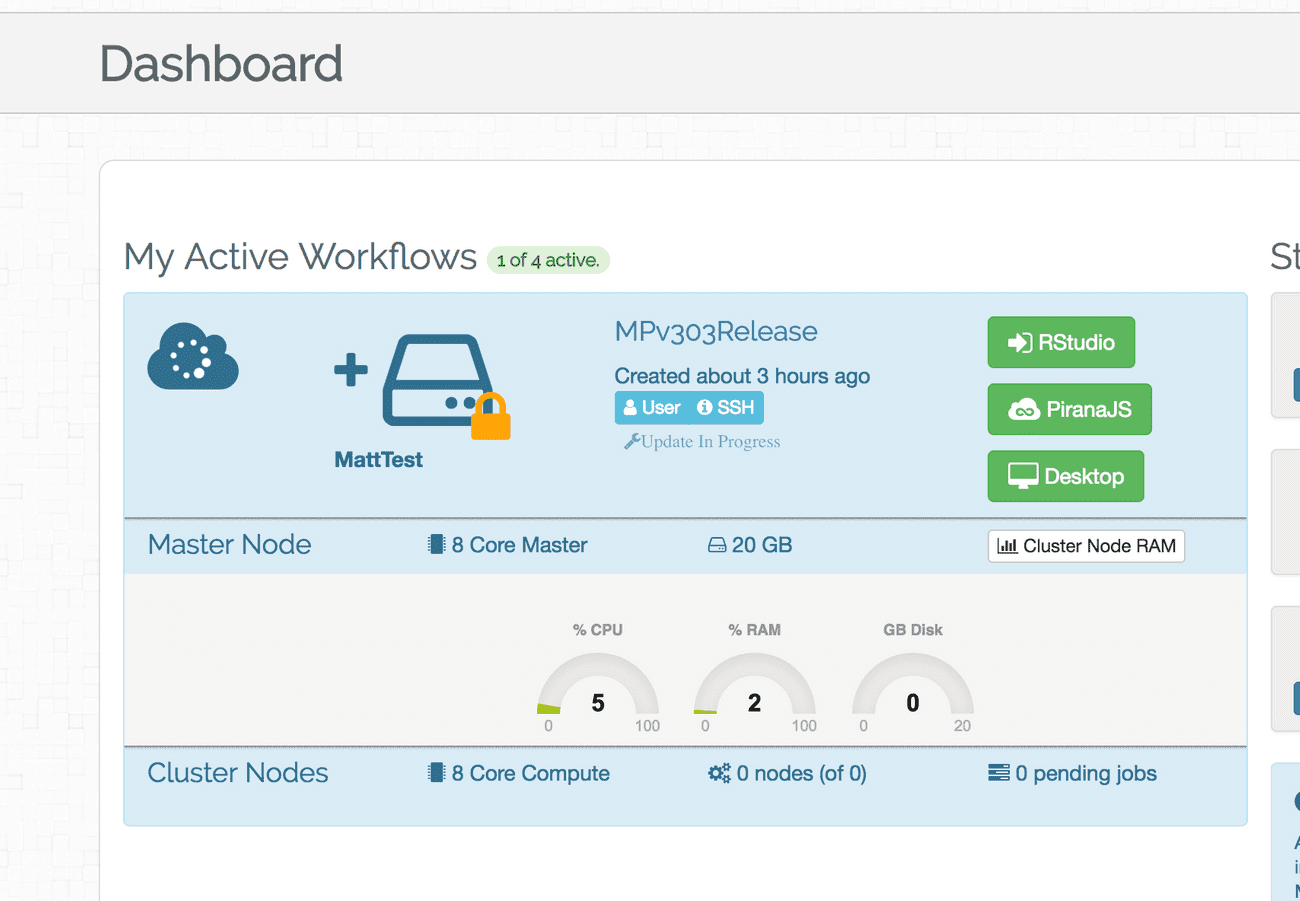Select the MPv303Release workflow title
Image resolution: width=1300 pixels, height=901 pixels.
(x=716, y=331)
